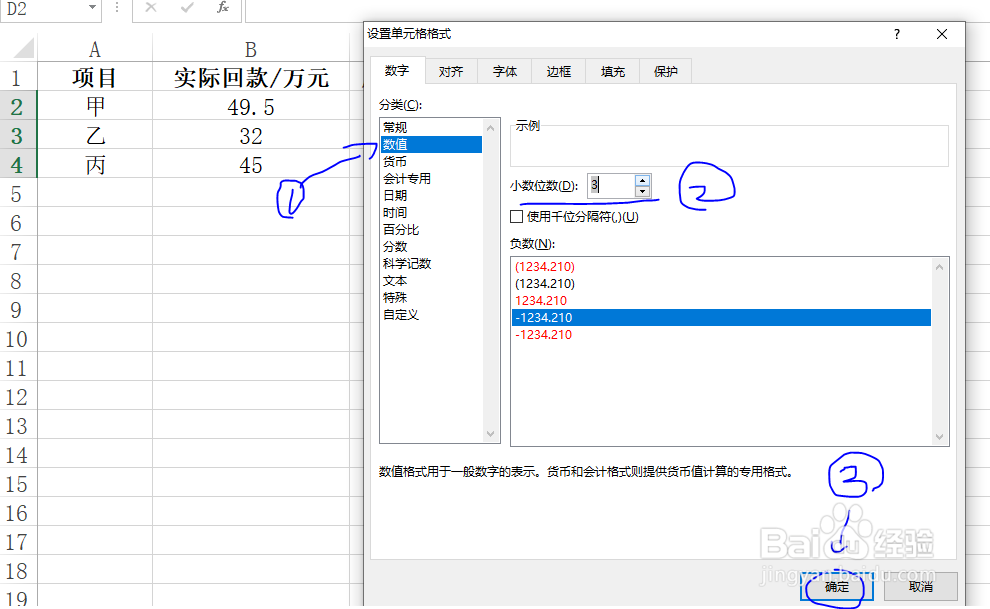990x609 pixels.
Task: Select 自定义 in category list
Action: [x=432, y=315]
